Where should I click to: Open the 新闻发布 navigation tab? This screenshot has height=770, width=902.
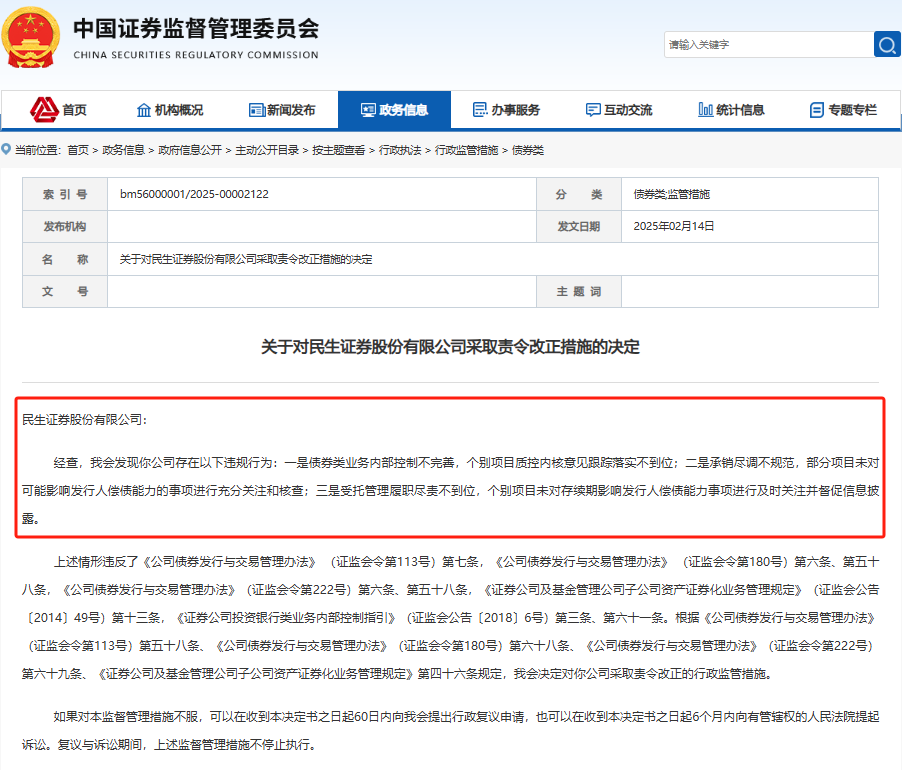pyautogui.click(x=282, y=109)
